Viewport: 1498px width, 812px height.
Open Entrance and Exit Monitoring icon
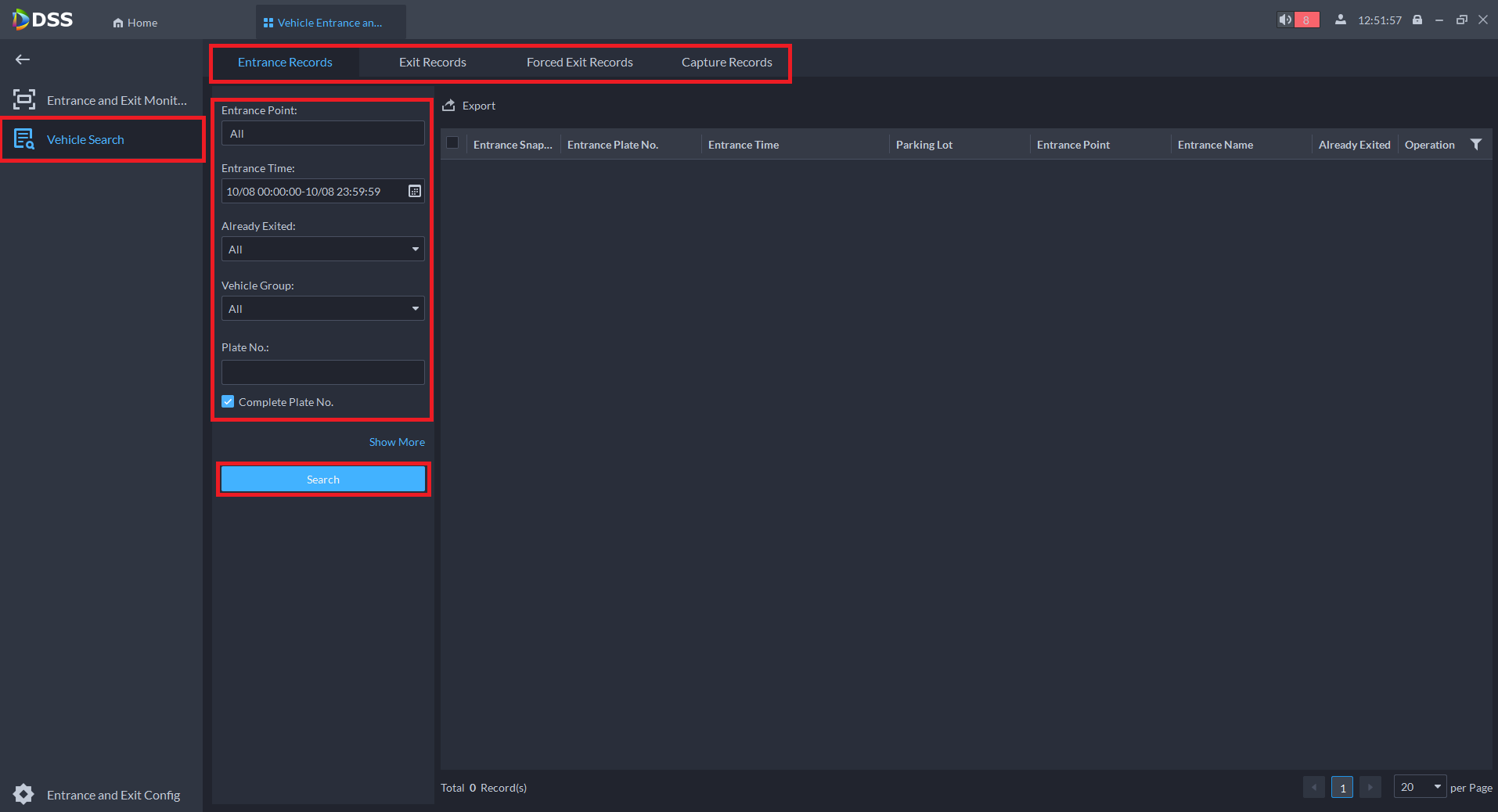(24, 99)
